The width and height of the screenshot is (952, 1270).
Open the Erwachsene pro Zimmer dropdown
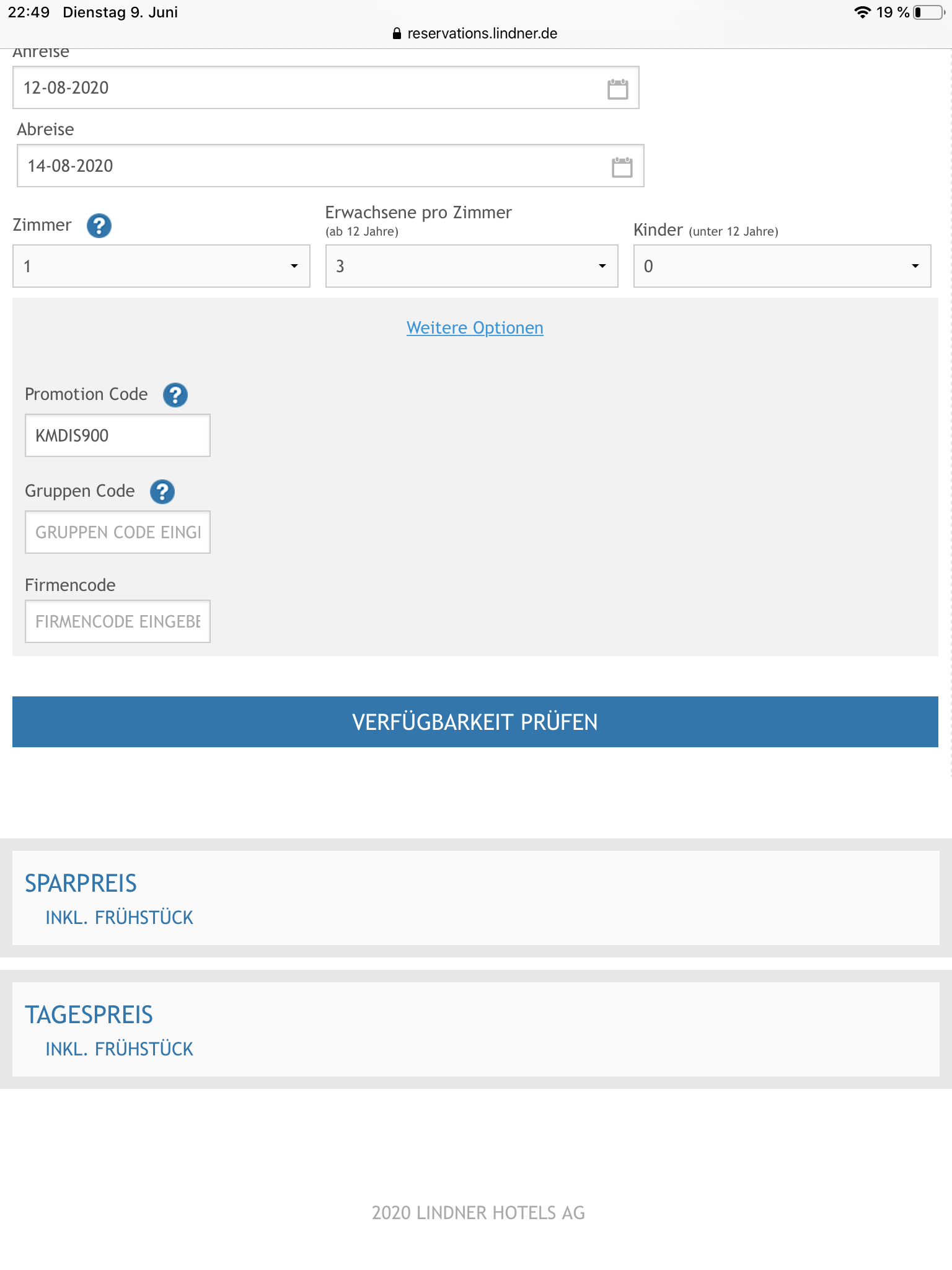472,266
